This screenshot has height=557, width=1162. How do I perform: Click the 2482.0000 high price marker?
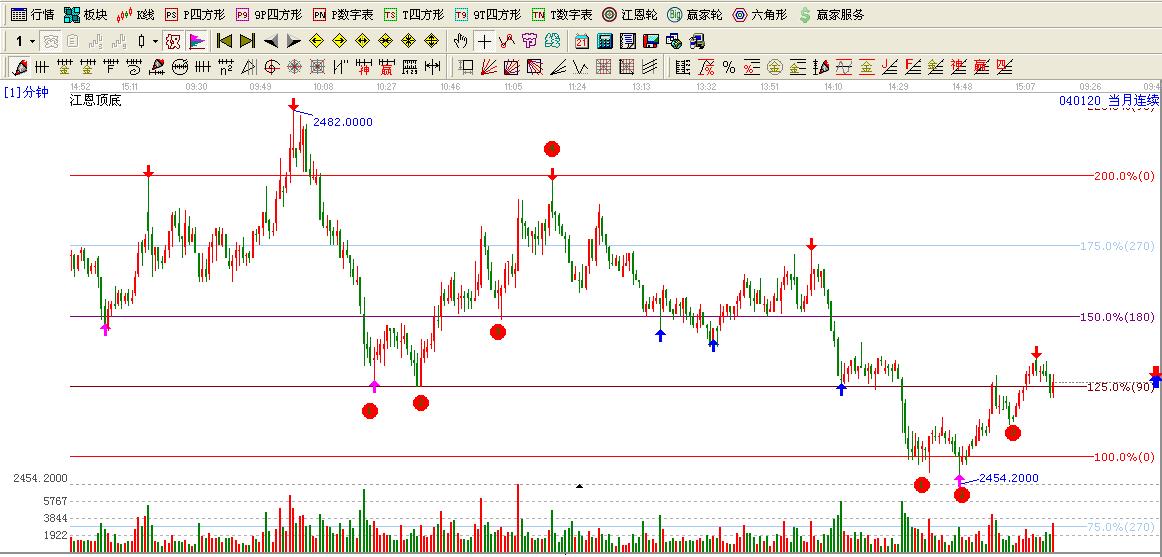(342, 122)
